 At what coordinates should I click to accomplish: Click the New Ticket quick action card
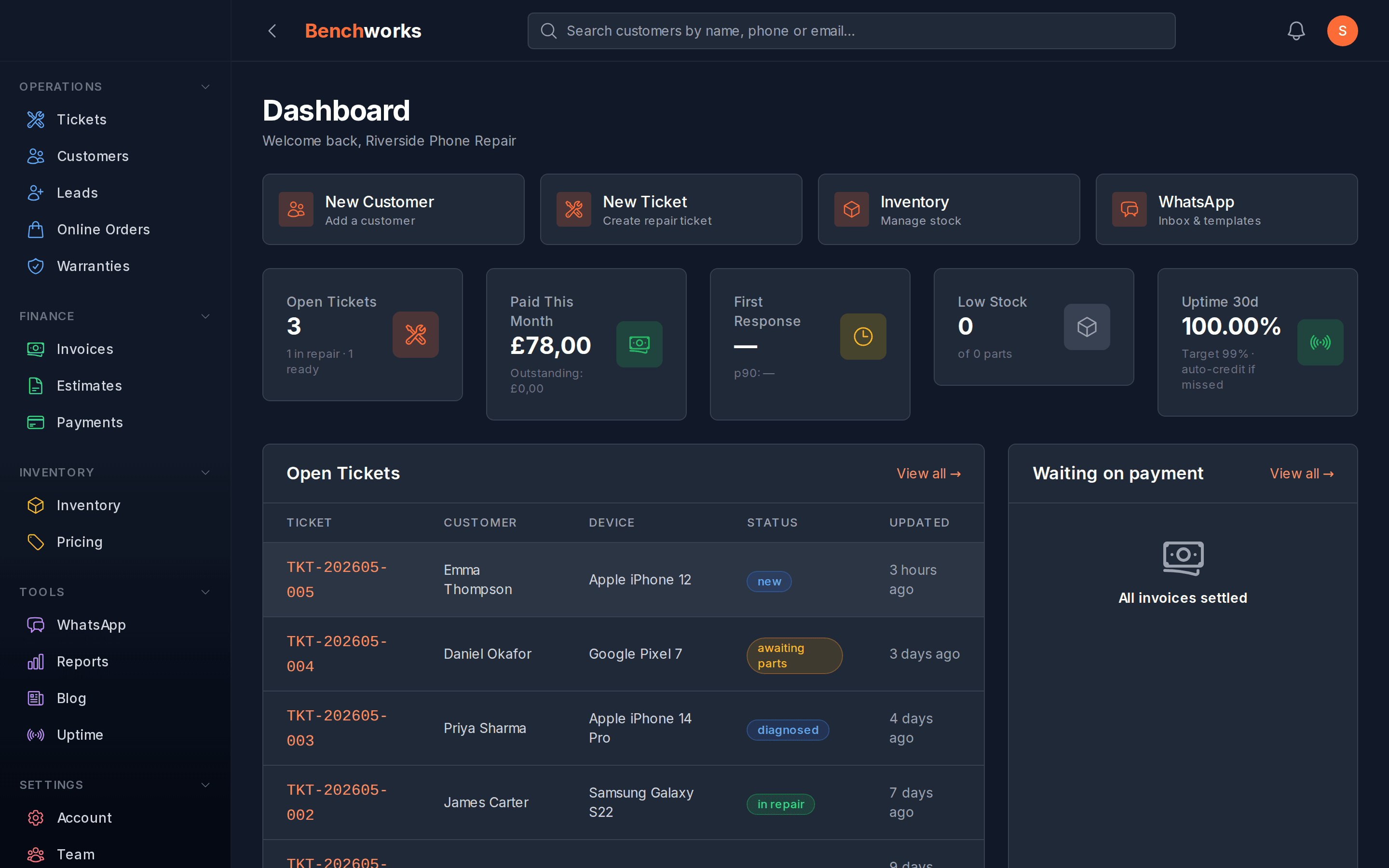[671, 210]
